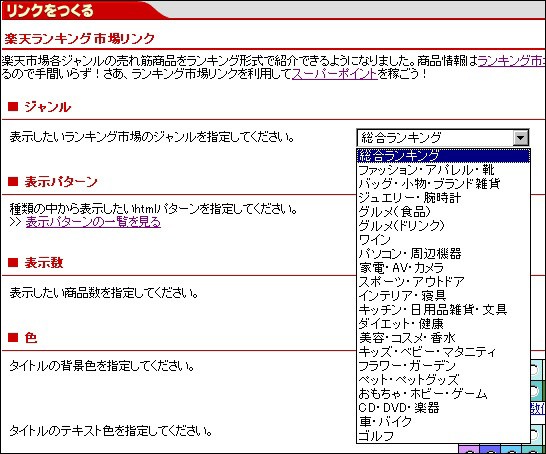Viewport: 546px width, 454px height.
Task: Choose 美容・コスメ・香水 genre
Action: (443, 337)
